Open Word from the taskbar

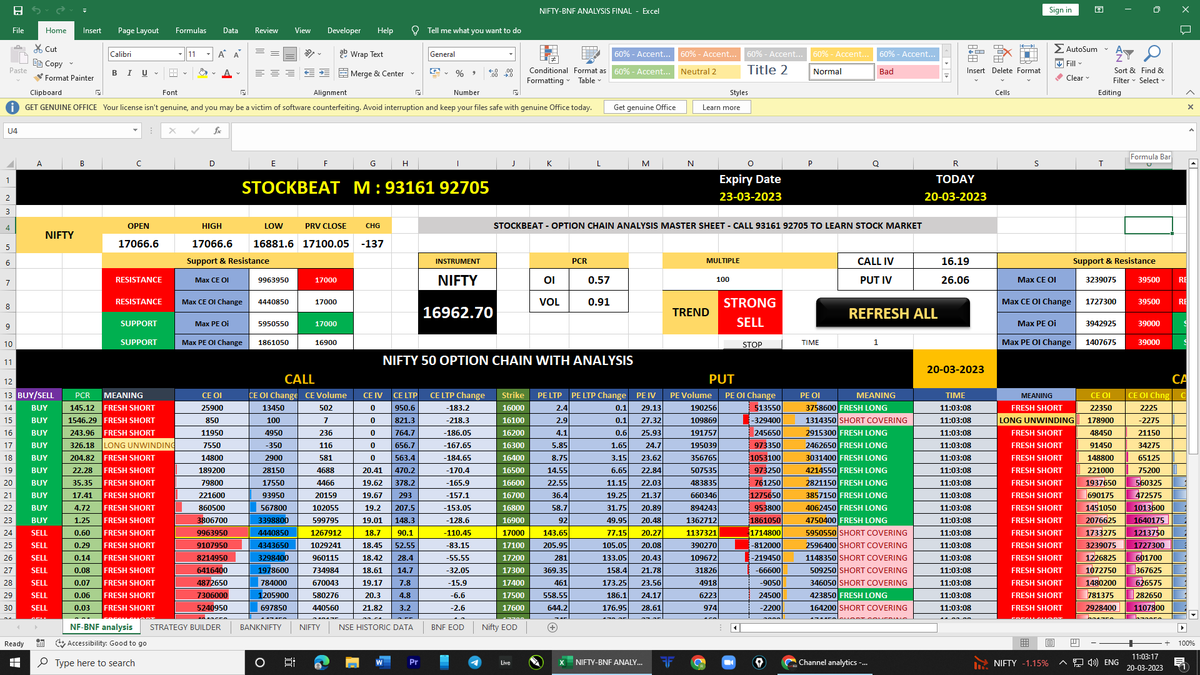[382, 663]
